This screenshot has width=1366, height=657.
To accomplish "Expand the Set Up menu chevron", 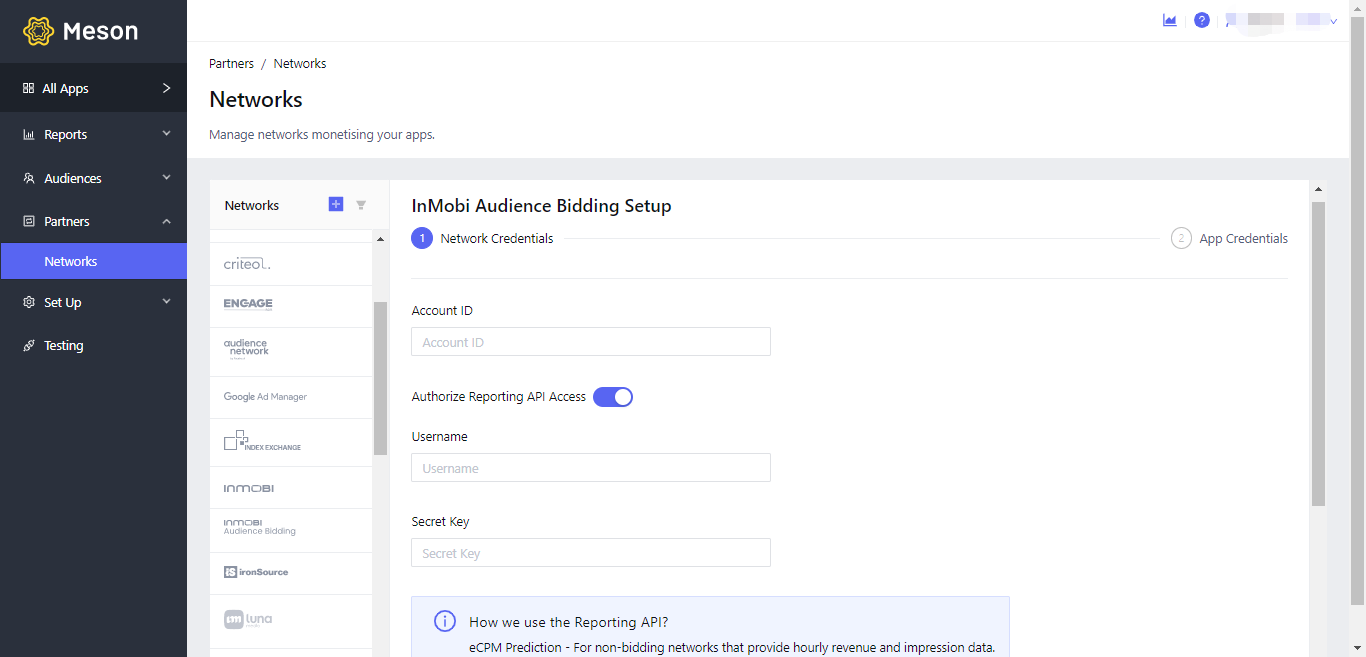I will coord(167,302).
